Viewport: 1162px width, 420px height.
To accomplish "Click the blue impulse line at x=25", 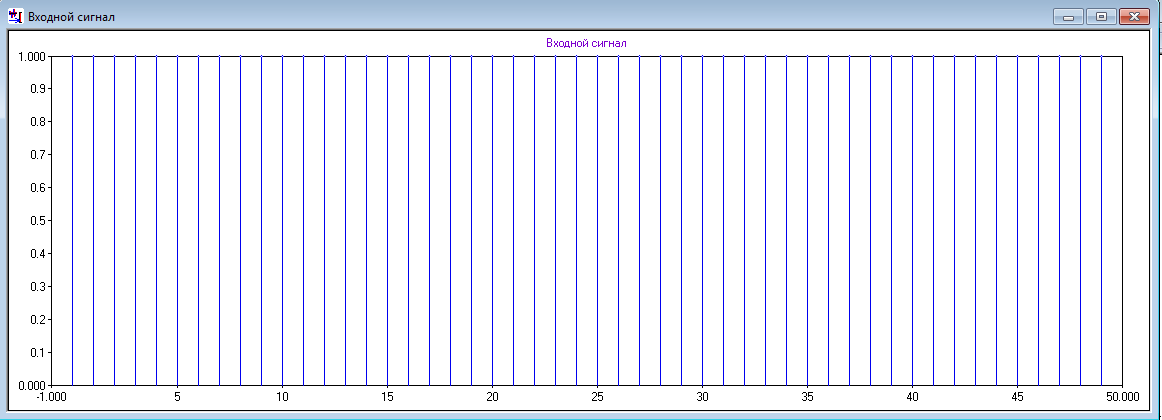I will click(x=597, y=221).
